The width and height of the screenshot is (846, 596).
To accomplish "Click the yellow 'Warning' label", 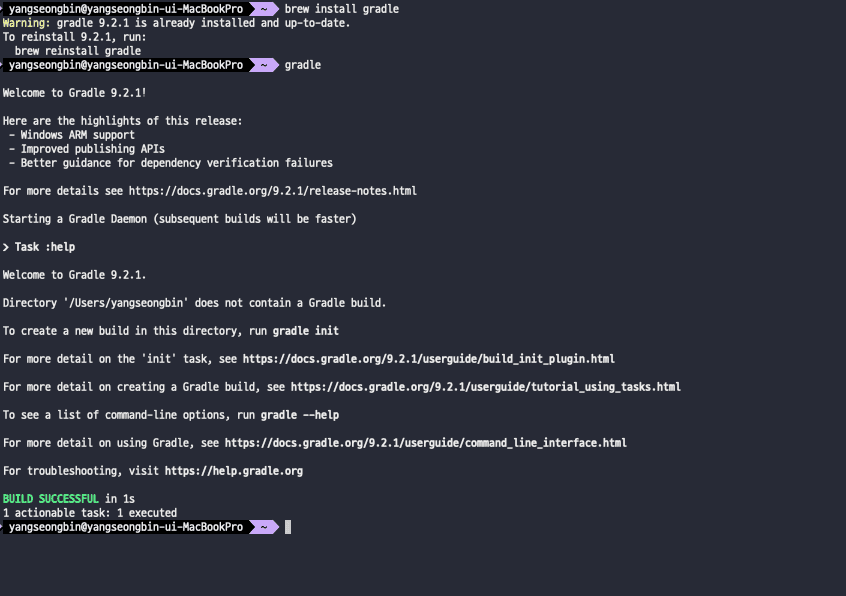I will pyautogui.click(x=24, y=23).
